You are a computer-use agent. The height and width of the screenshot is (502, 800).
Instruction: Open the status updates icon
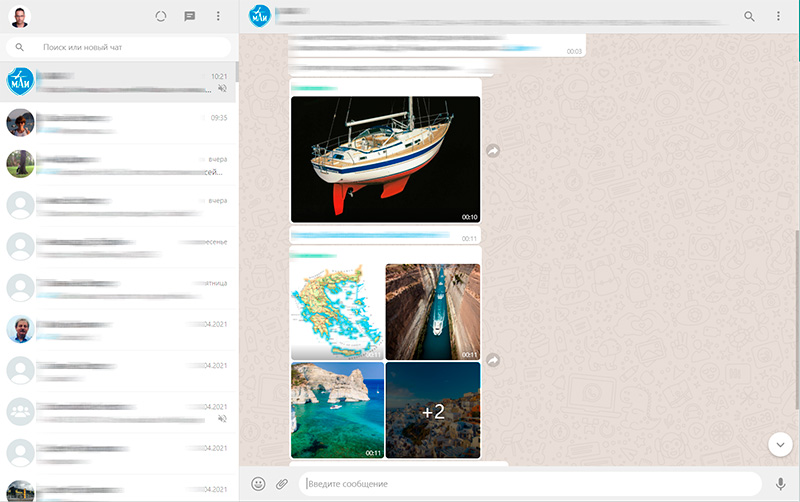pos(162,16)
